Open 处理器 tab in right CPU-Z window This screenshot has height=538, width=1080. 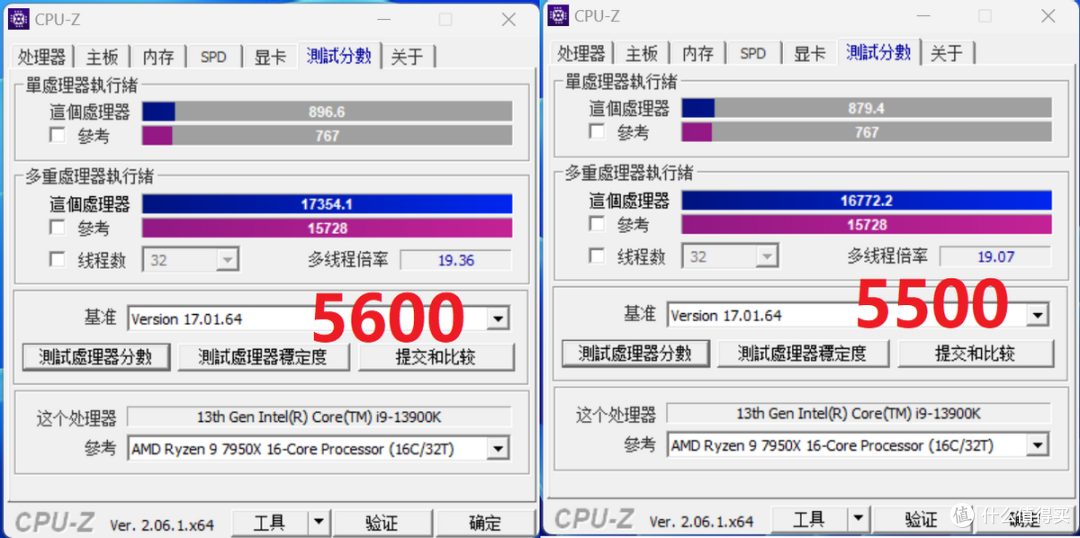[581, 53]
